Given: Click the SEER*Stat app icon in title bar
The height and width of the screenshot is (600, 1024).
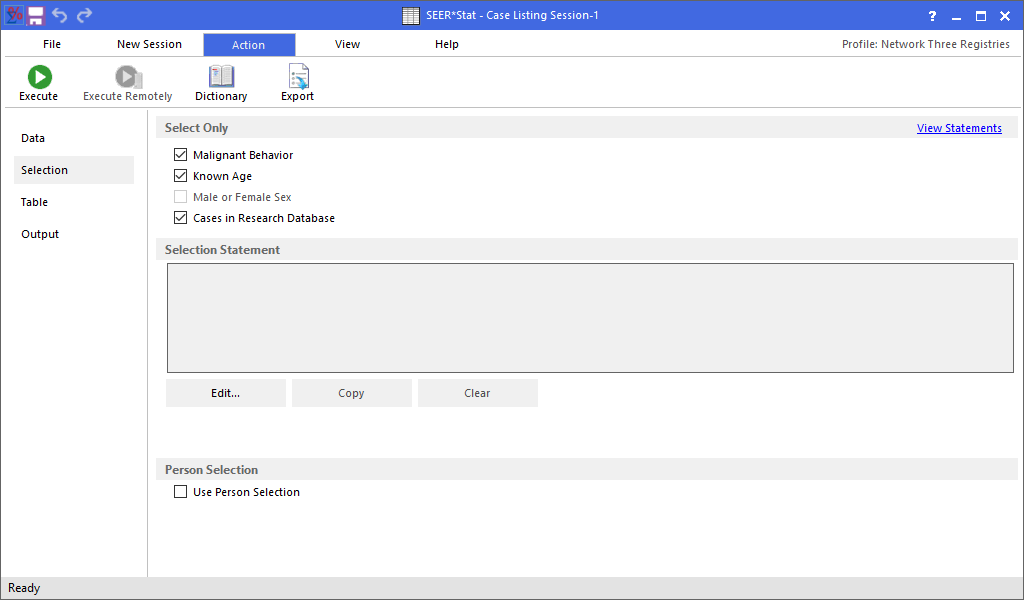Looking at the screenshot, I should tap(13, 15).
